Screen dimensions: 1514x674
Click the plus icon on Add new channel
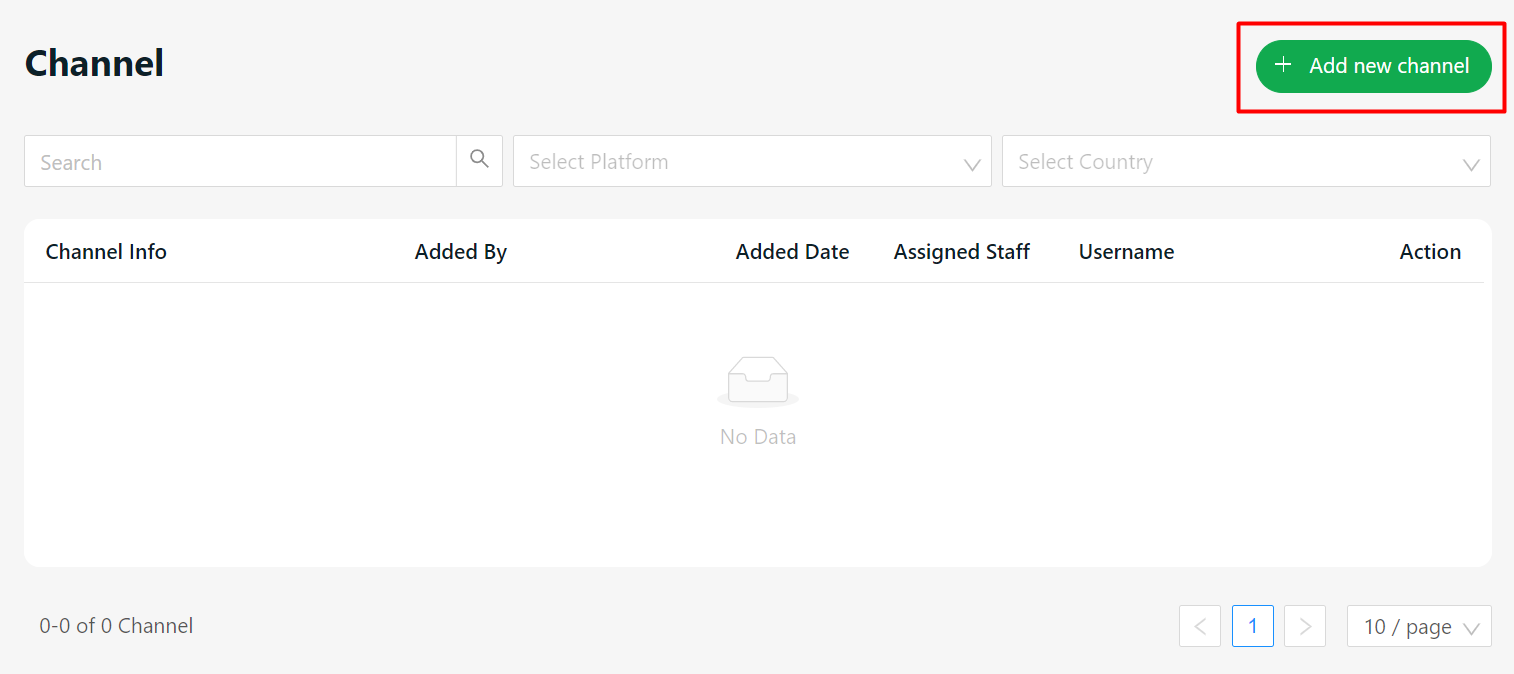point(1283,66)
